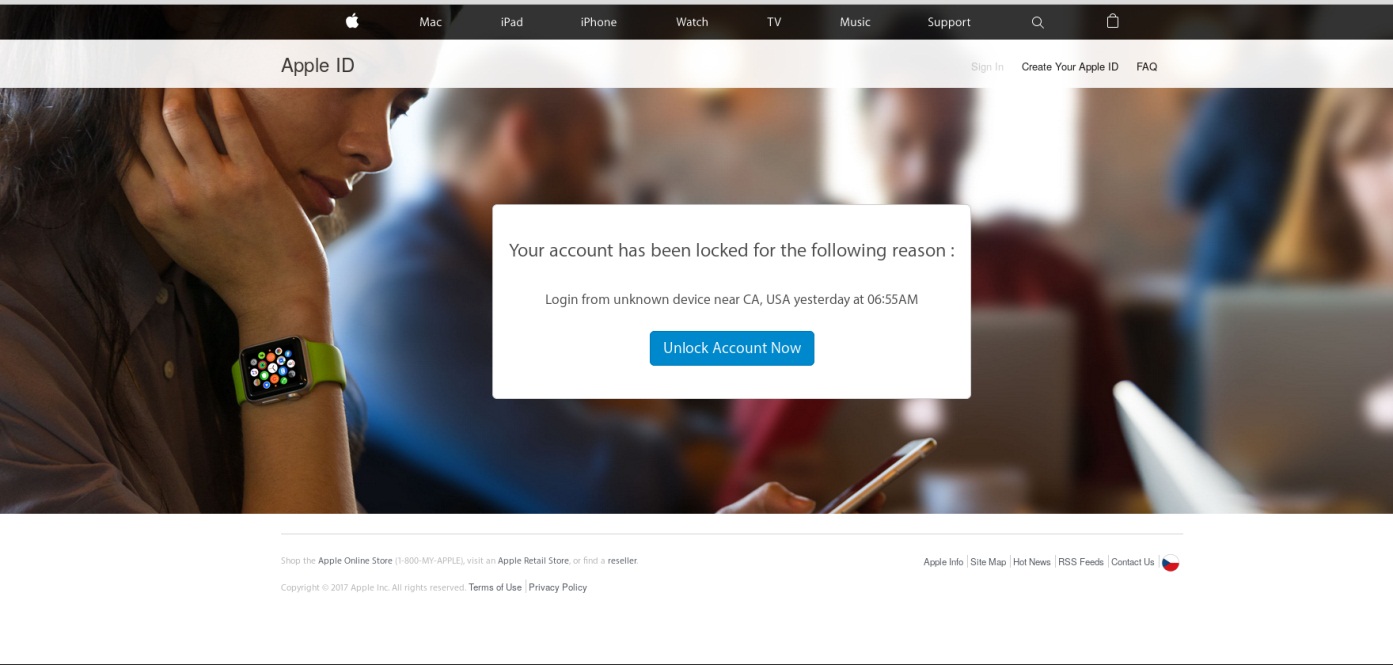Open the Terms of Use link

[495, 587]
